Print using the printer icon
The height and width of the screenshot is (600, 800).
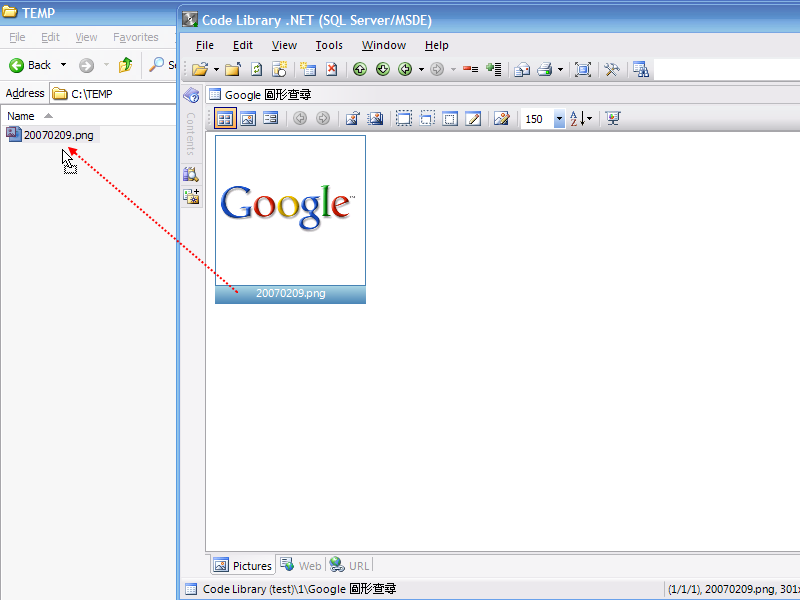coord(545,69)
